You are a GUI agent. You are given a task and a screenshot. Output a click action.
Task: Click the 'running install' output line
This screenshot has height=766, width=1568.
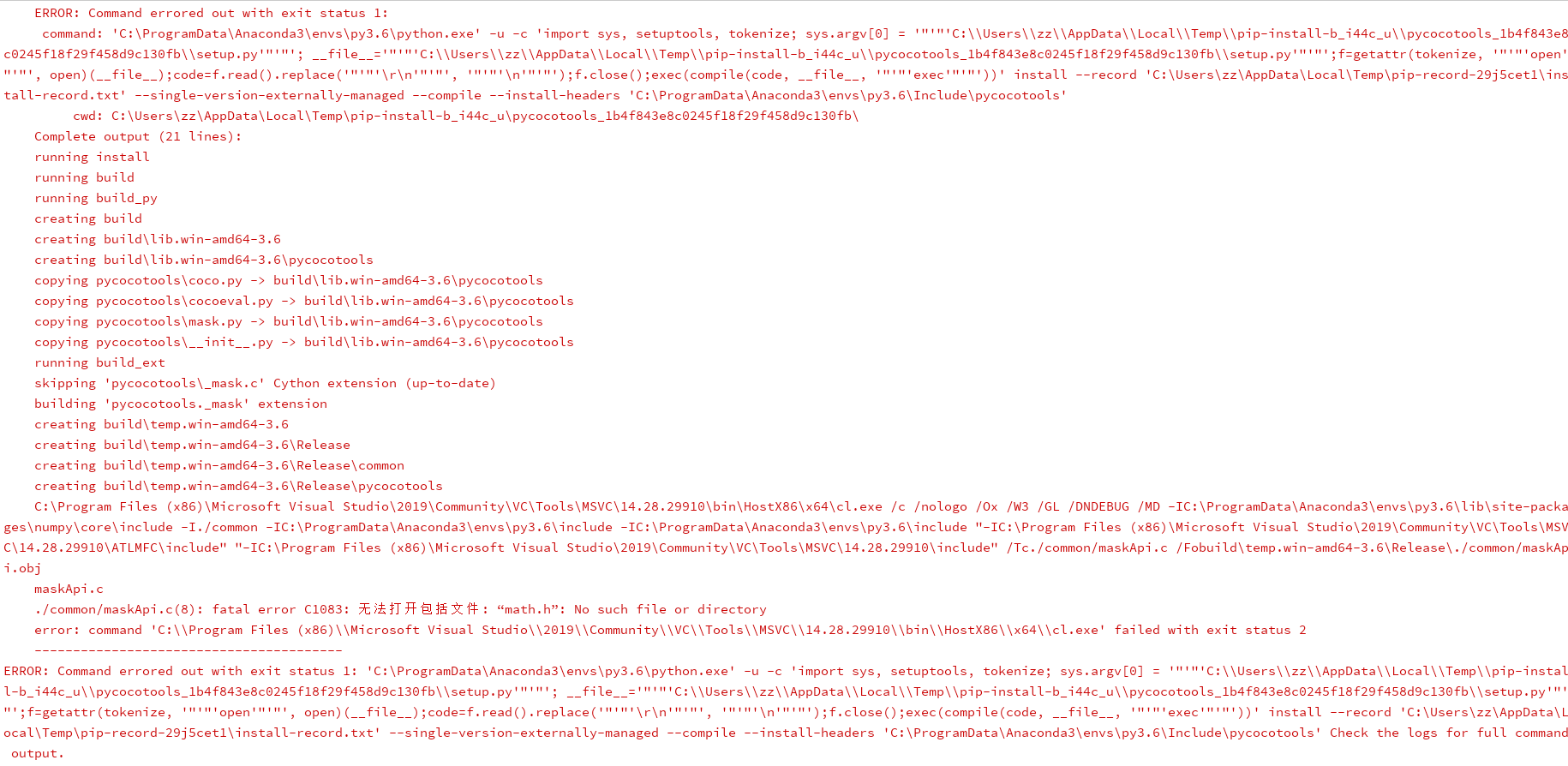(92, 157)
